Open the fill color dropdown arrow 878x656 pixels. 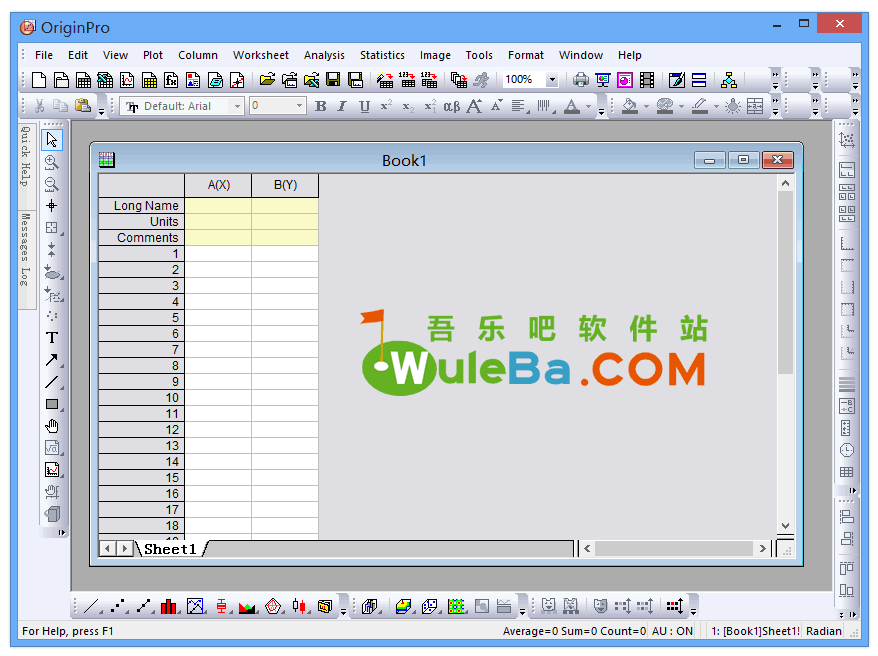[646, 106]
